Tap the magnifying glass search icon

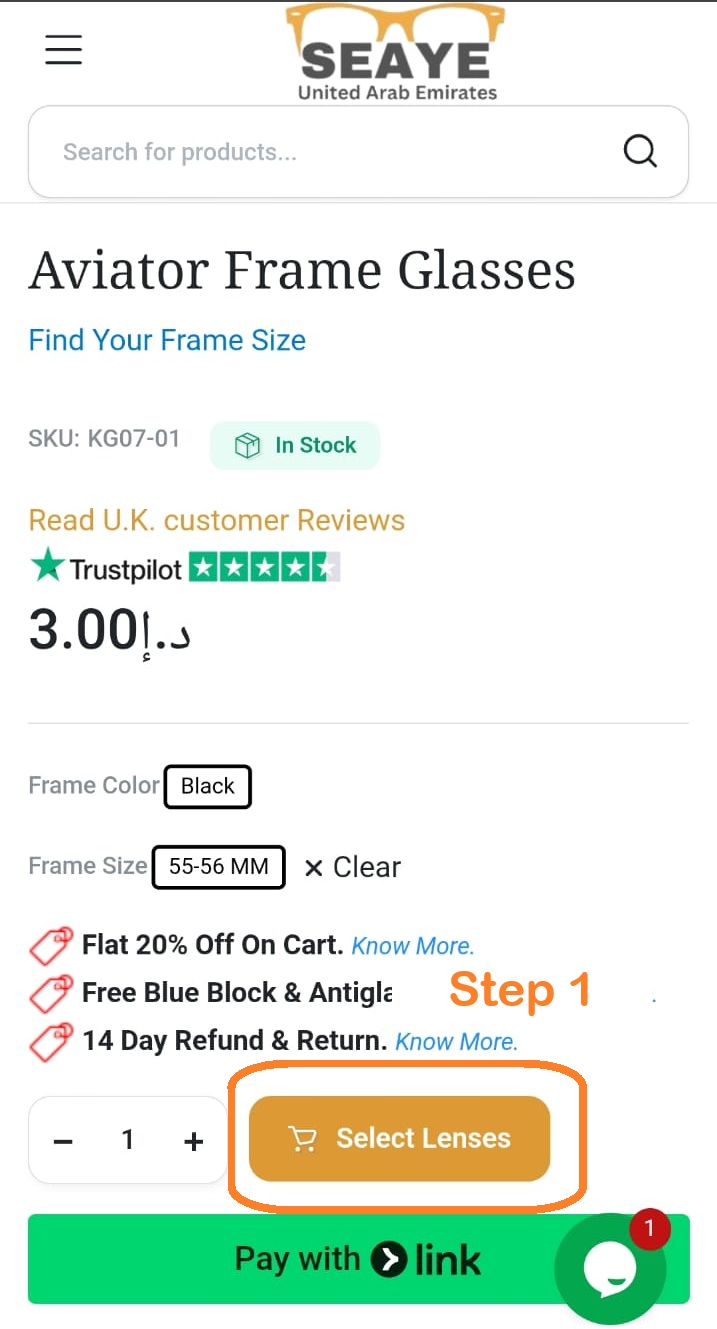coord(640,152)
